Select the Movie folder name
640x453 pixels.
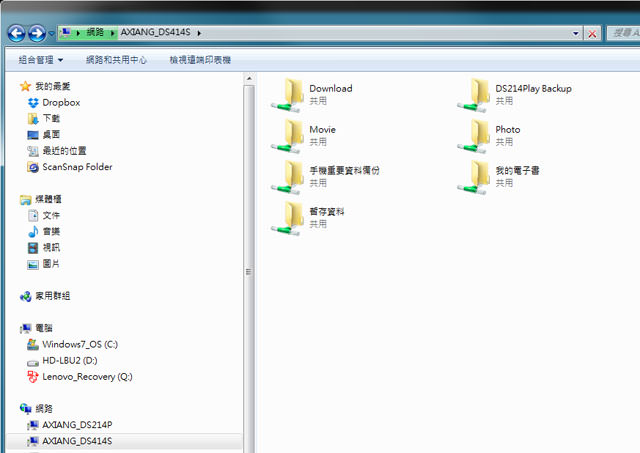322,129
